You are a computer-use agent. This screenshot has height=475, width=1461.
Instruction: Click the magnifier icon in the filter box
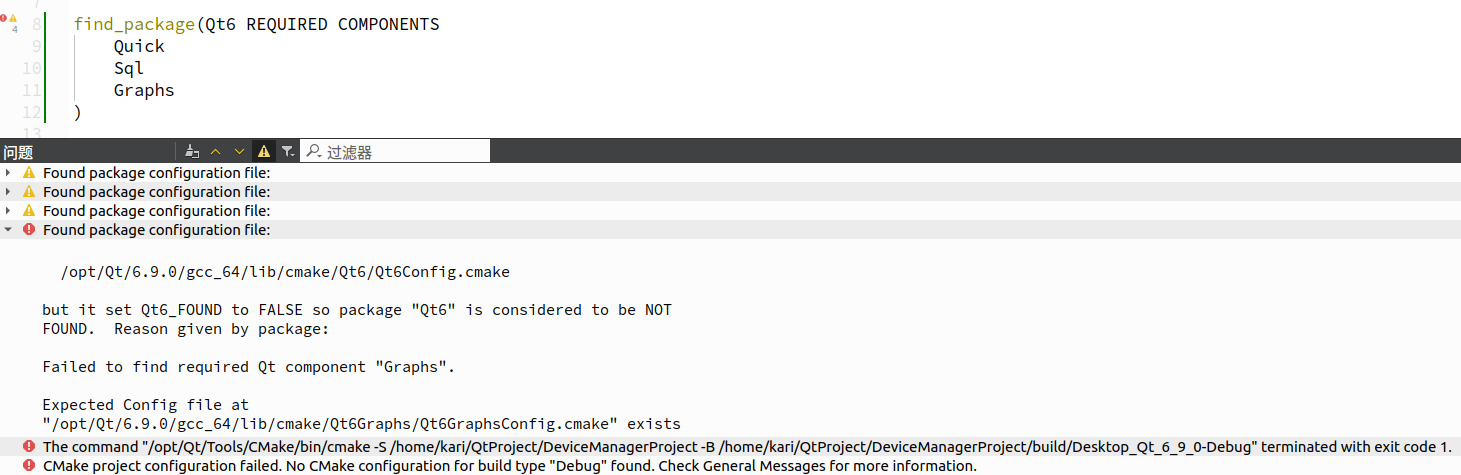[314, 151]
